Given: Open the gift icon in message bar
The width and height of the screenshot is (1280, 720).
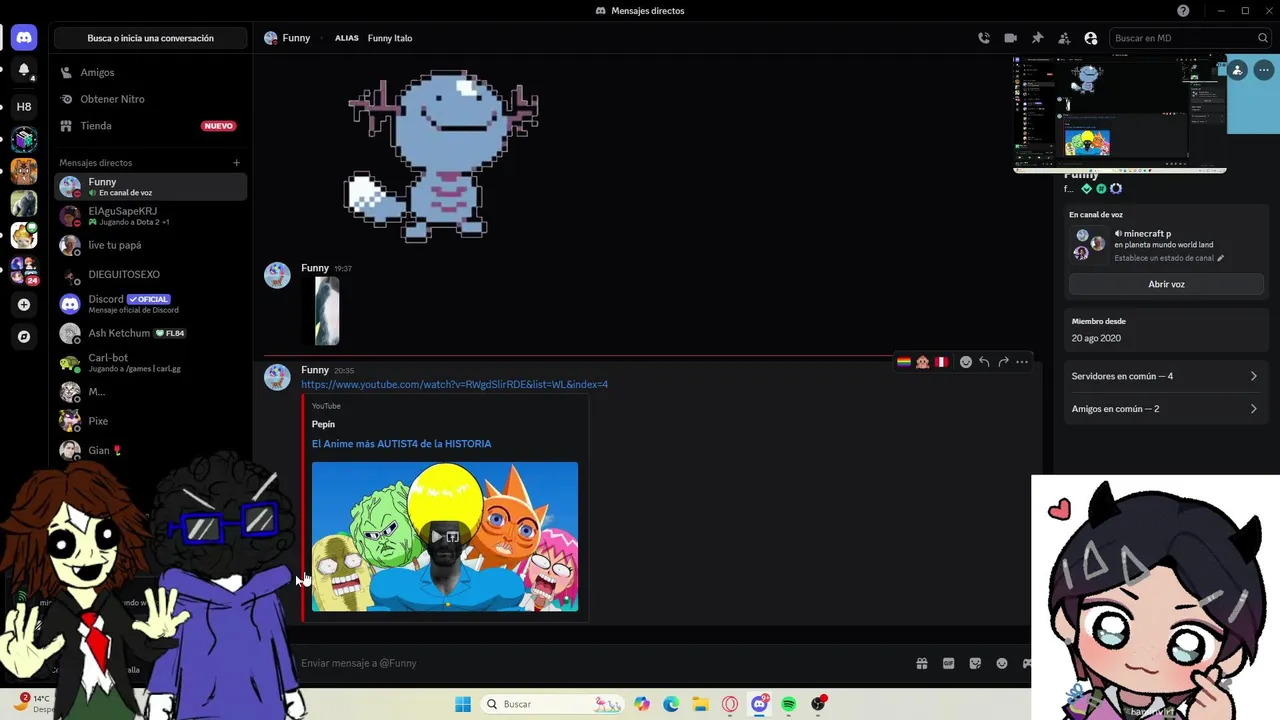Looking at the screenshot, I should [921, 663].
